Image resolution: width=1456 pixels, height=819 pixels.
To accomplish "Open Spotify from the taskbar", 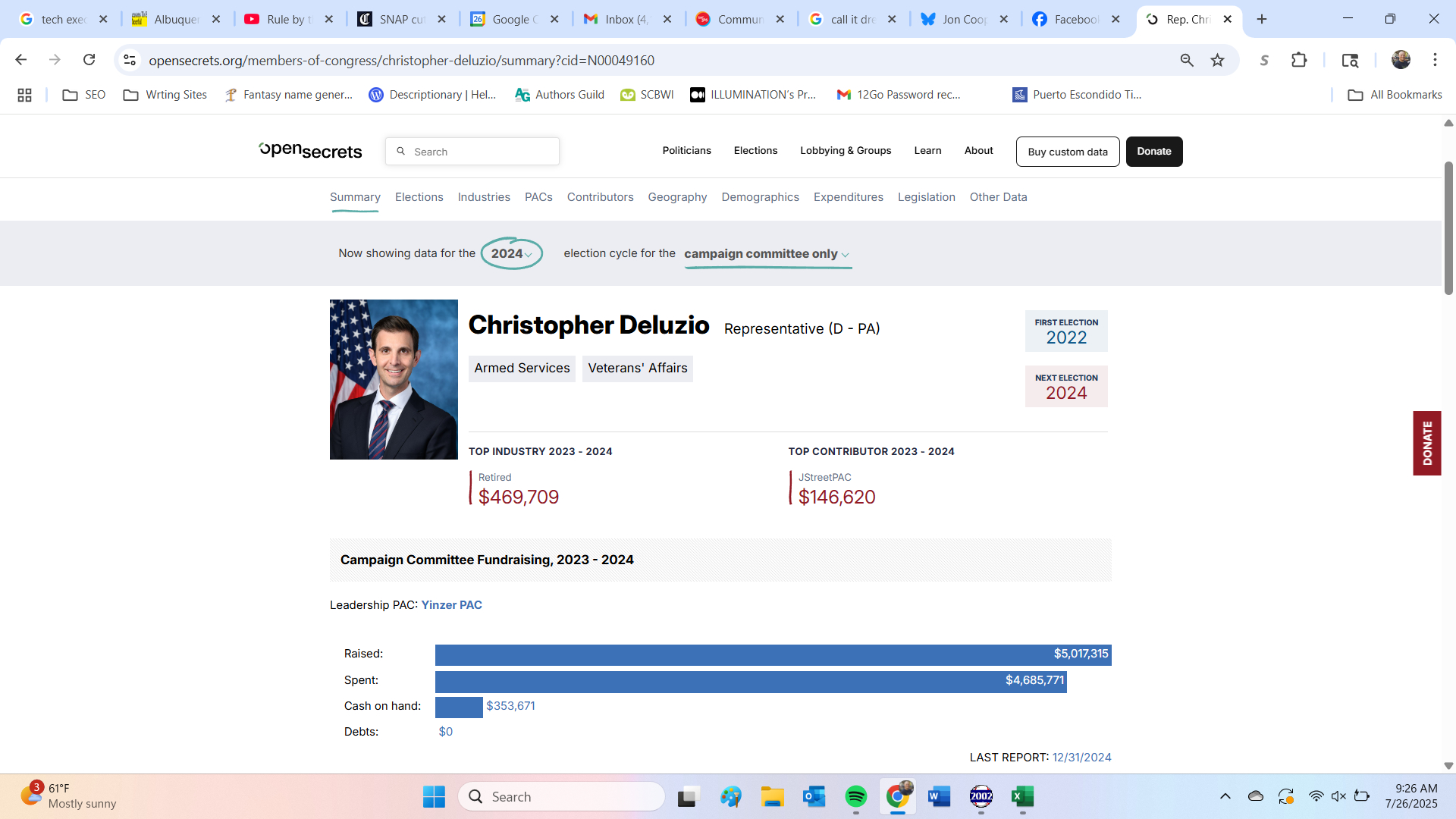I will pos(855,796).
